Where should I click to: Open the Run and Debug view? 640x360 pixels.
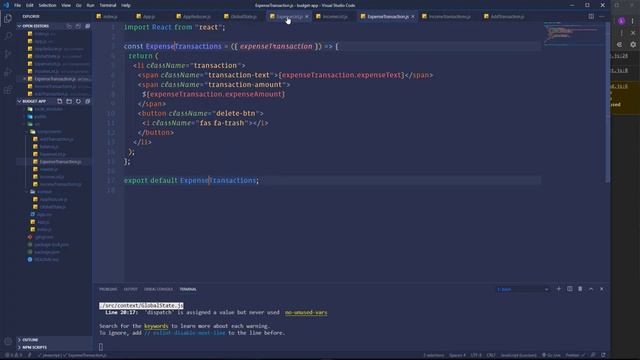coord(8,72)
